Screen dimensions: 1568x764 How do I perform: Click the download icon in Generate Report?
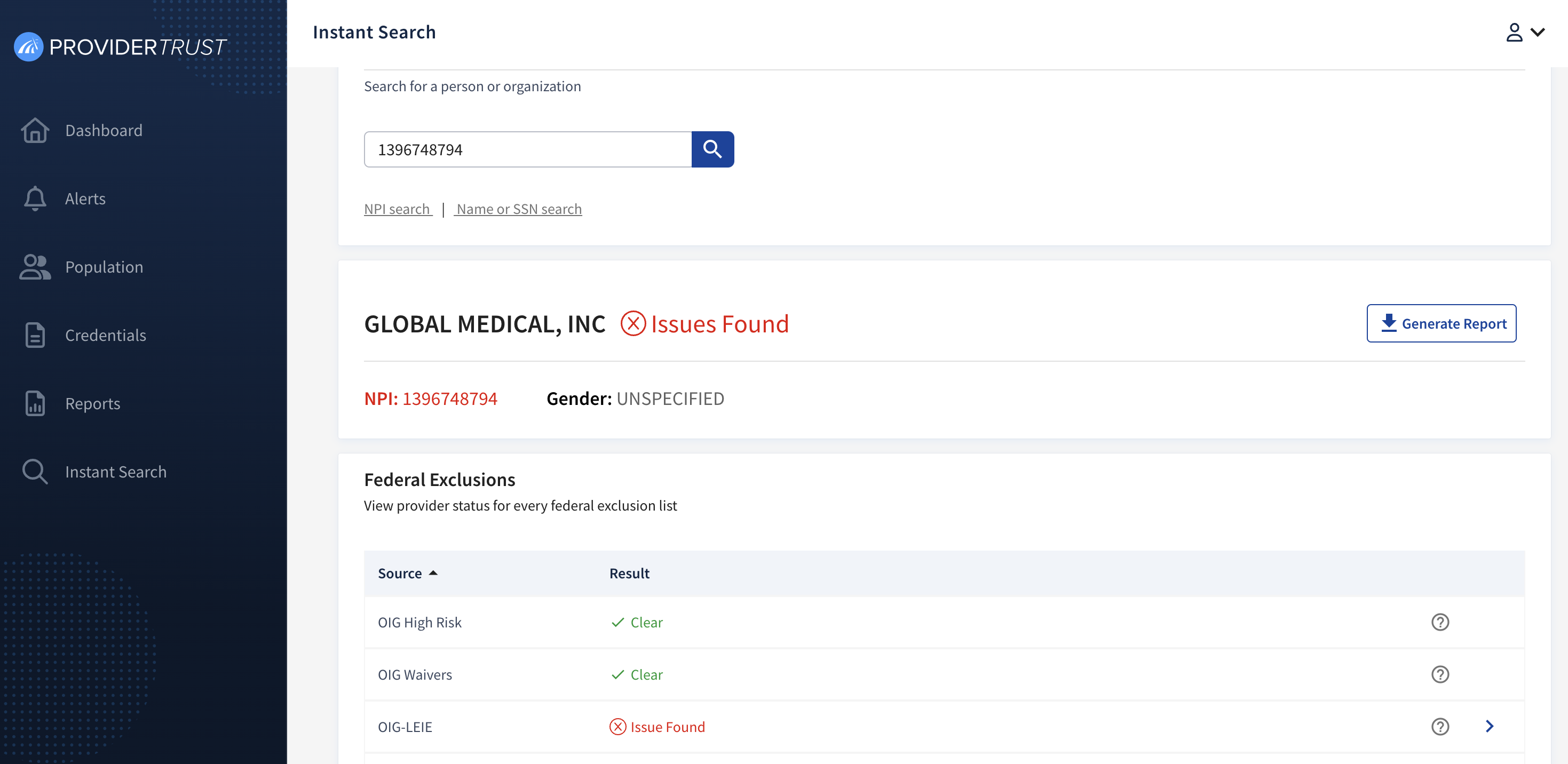pyautogui.click(x=1389, y=323)
